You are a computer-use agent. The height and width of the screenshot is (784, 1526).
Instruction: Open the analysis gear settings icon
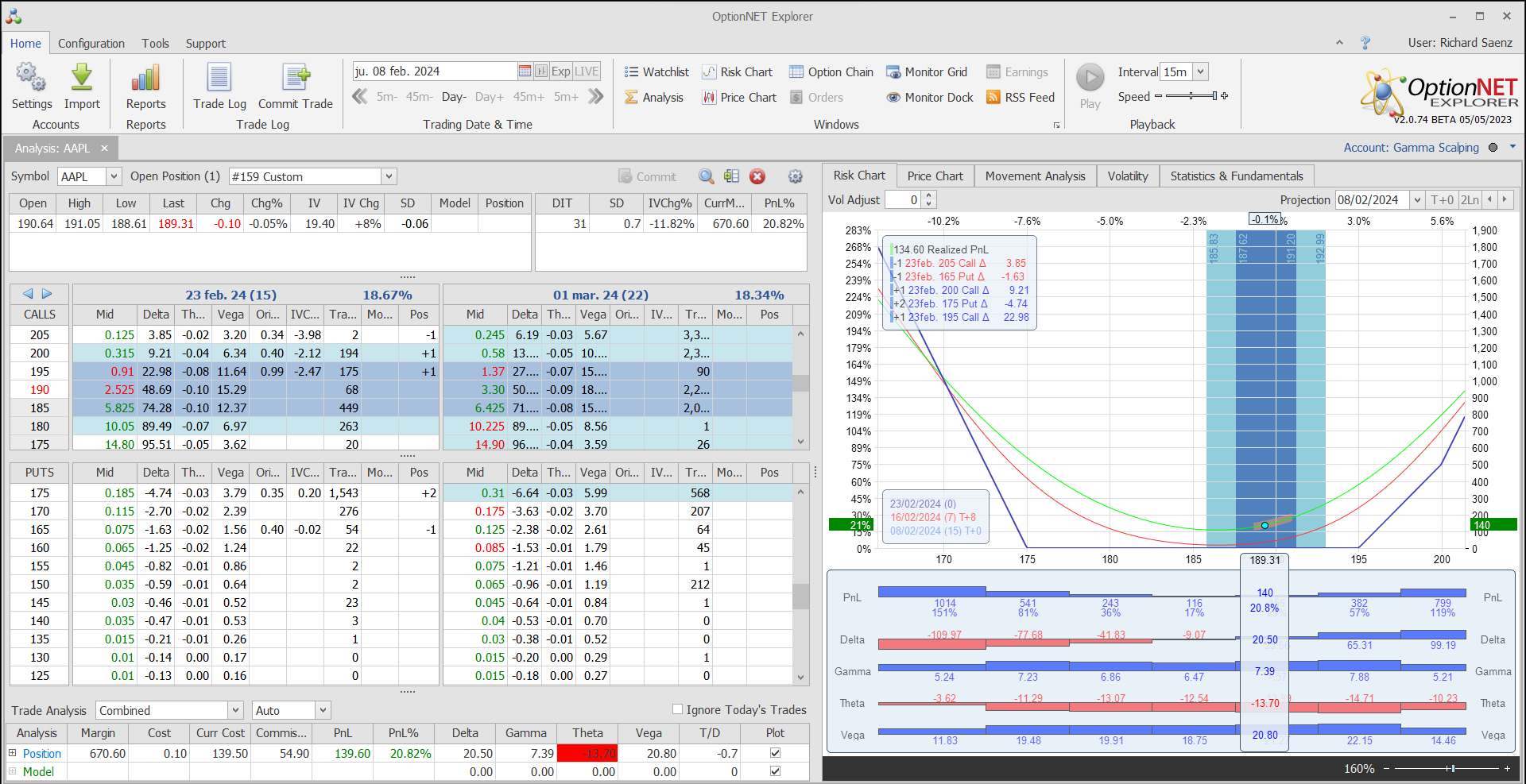(x=795, y=176)
